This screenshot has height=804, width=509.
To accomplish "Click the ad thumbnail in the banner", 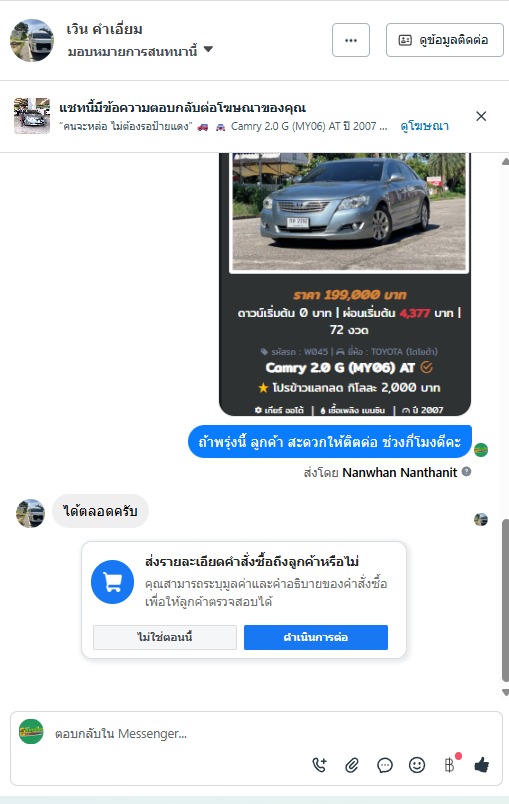I will point(32,116).
